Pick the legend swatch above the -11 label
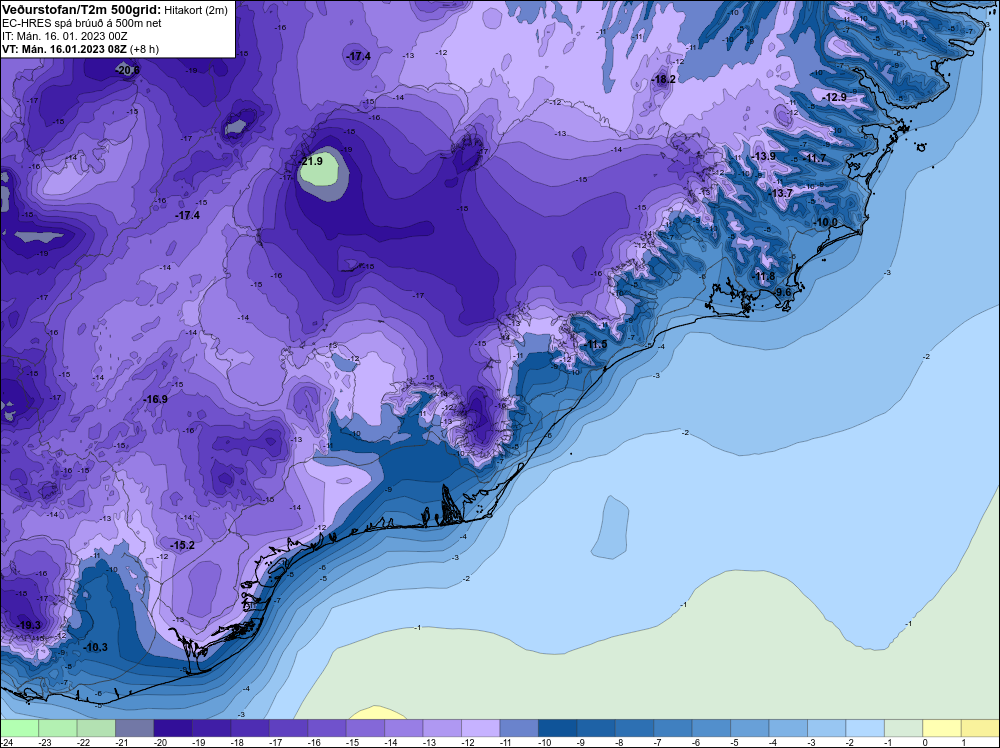Viewport: 1000px width, 748px height. click(519, 728)
